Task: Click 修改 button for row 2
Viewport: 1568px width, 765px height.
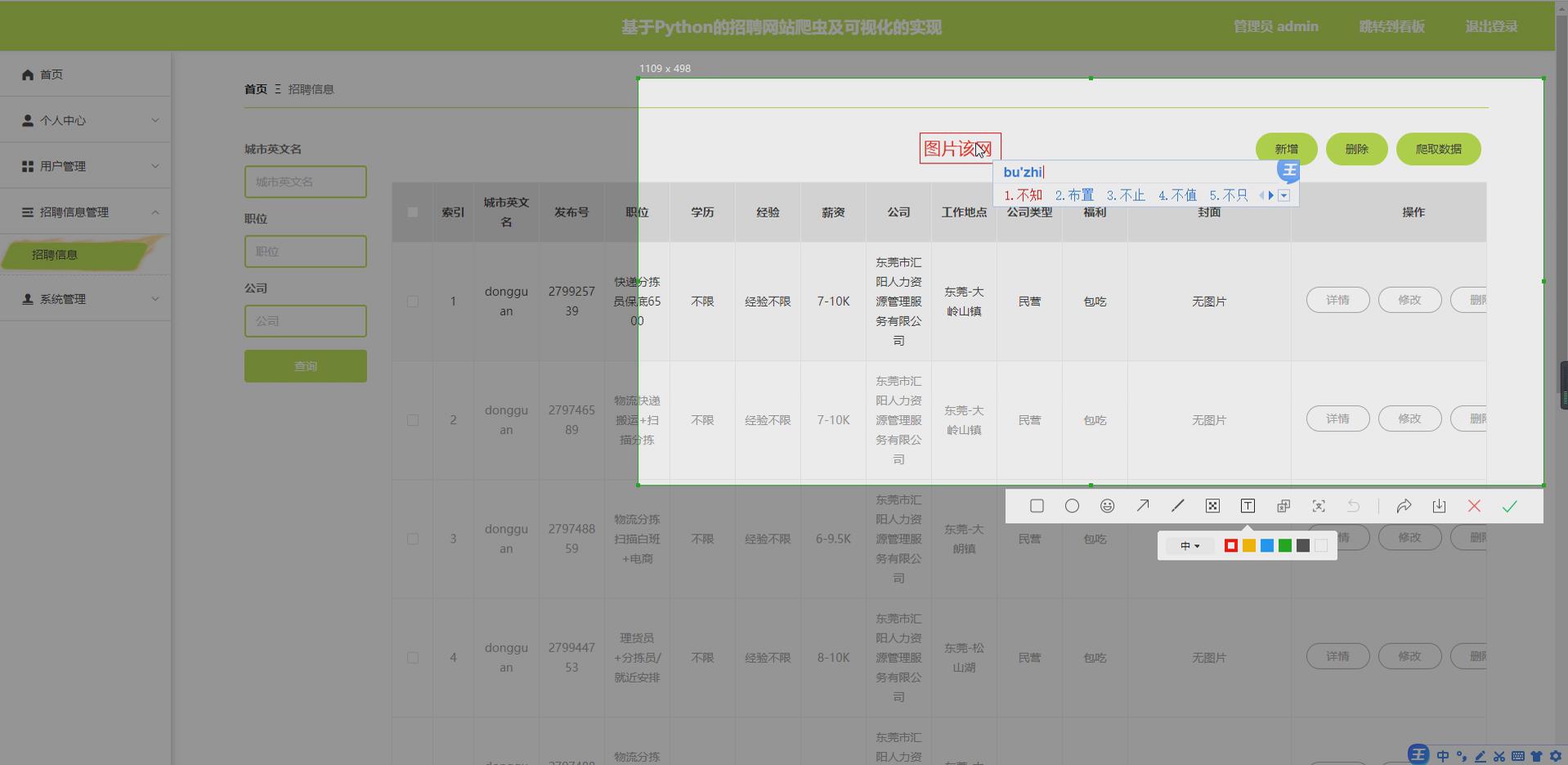Action: click(x=1409, y=418)
